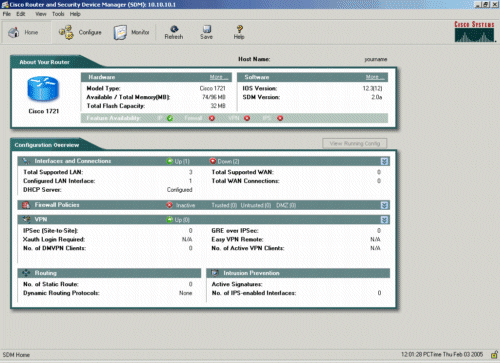Click the Cisco 1721 router image
500x363 pixels.
[x=43, y=89]
